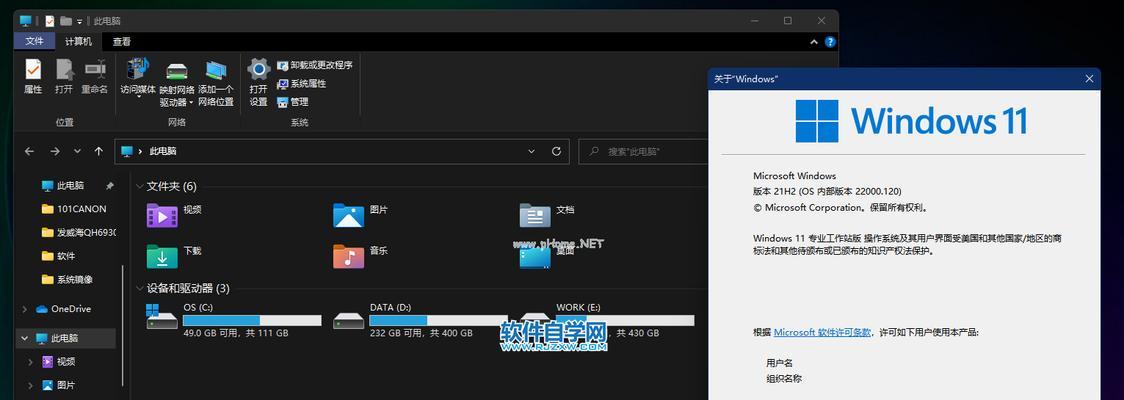Select the View (查看) ribbon tab
The height and width of the screenshot is (400, 1124).
[x=122, y=42]
